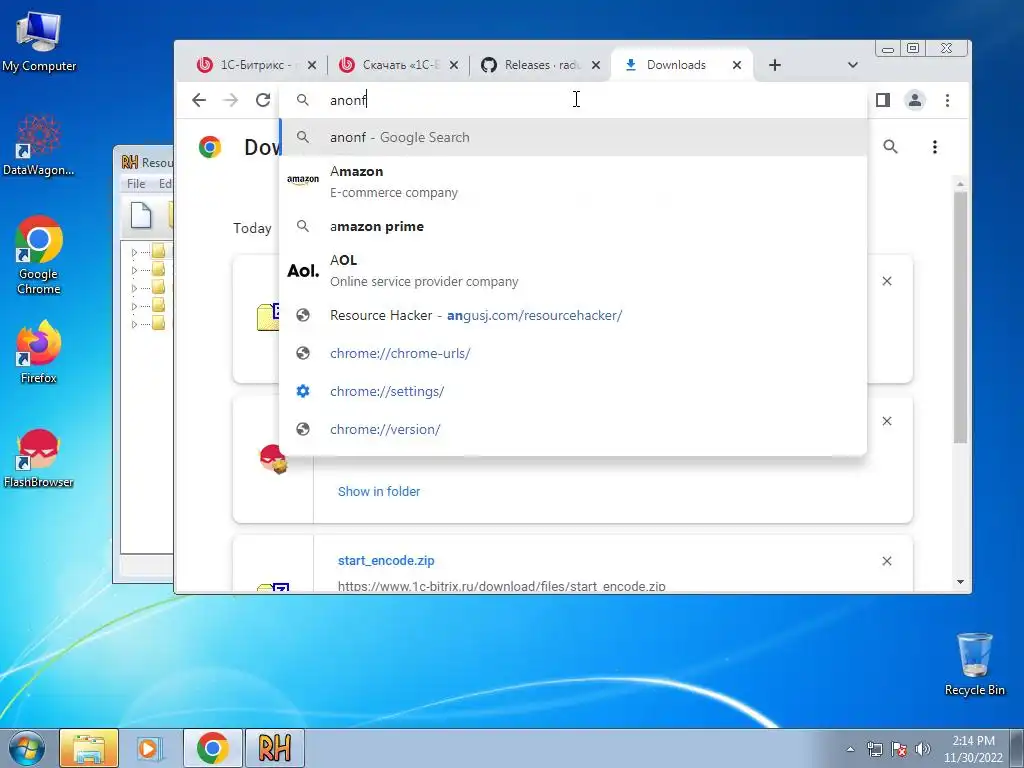Screen dimensions: 1024x768
Task: Open the volume speaker tray icon
Action: click(x=922, y=749)
